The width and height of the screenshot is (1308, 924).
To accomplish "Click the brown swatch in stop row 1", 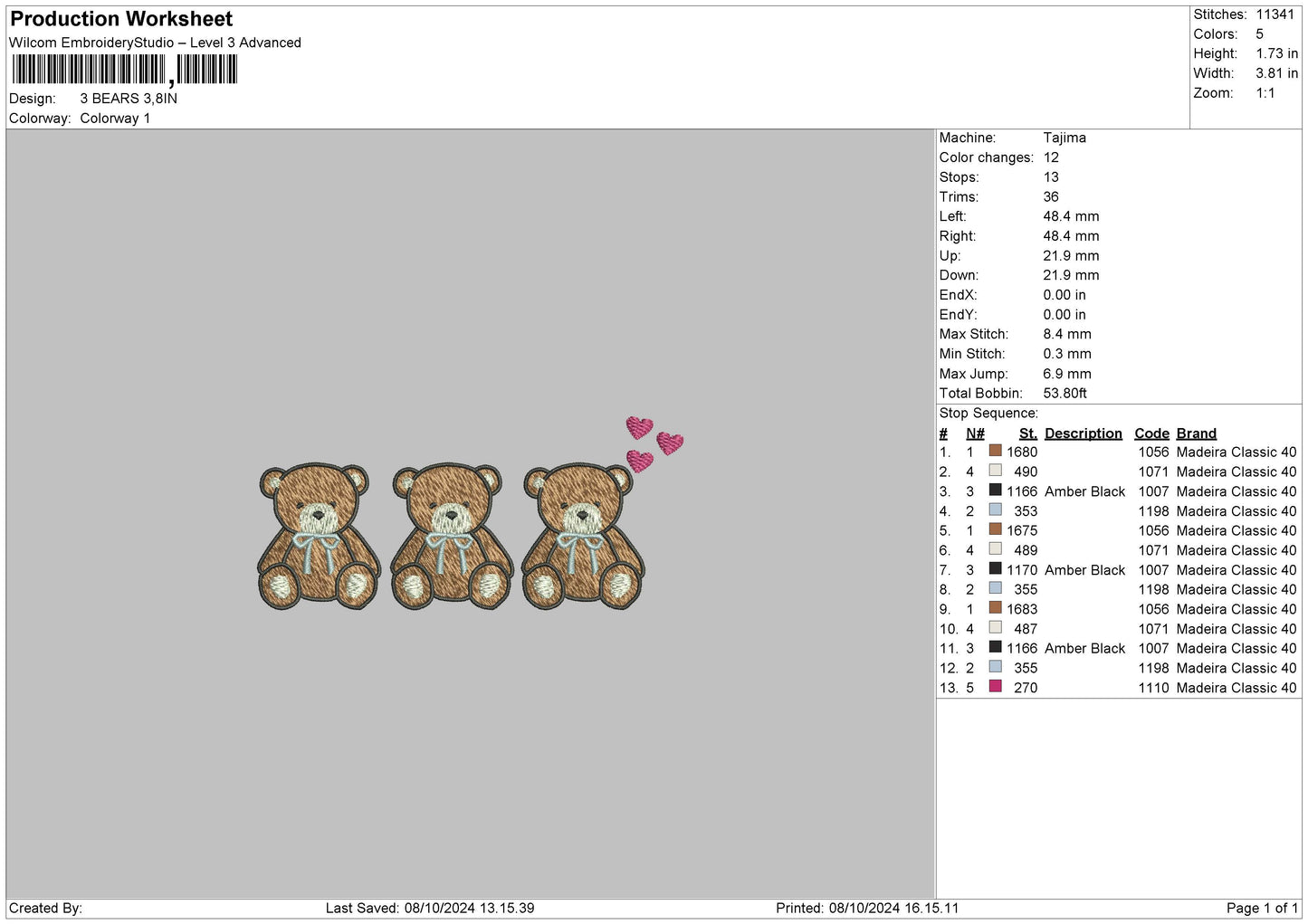I will pos(996,451).
